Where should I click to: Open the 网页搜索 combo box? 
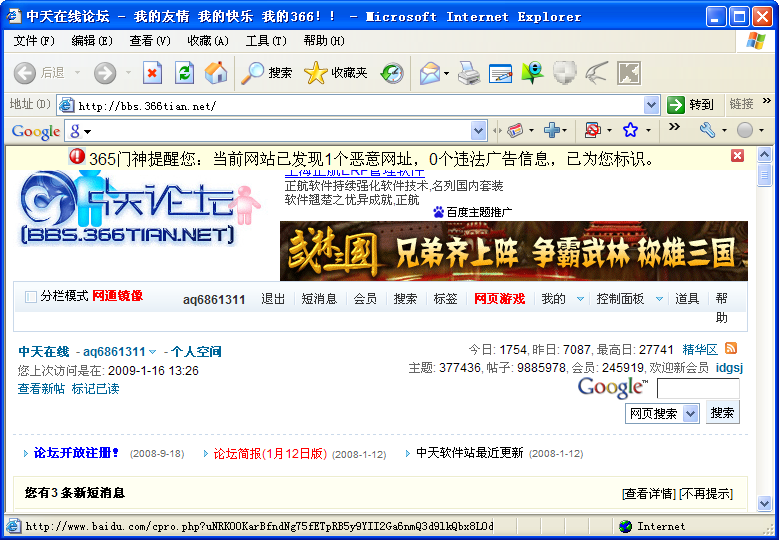pos(662,413)
